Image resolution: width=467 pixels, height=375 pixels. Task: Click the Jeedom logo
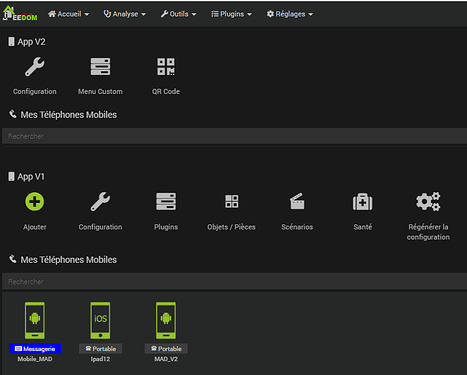point(20,13)
